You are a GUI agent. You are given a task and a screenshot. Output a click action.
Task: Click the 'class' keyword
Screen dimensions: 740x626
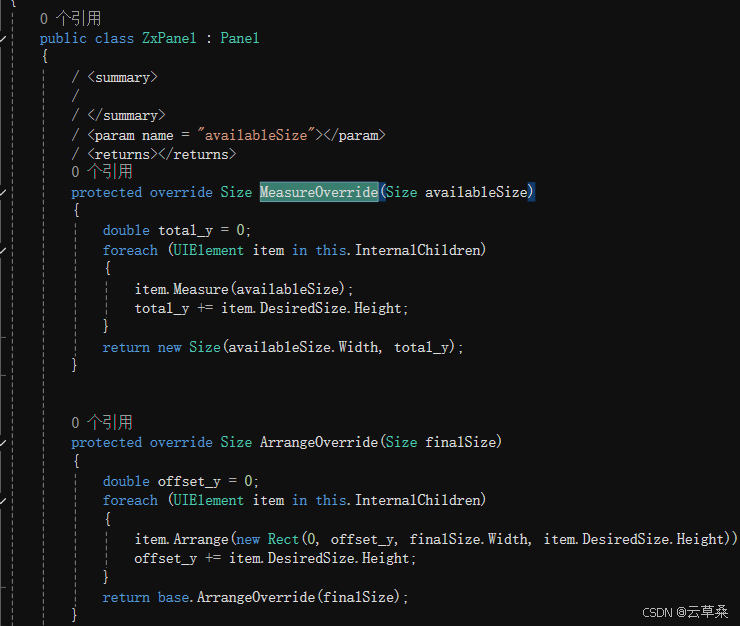114,38
